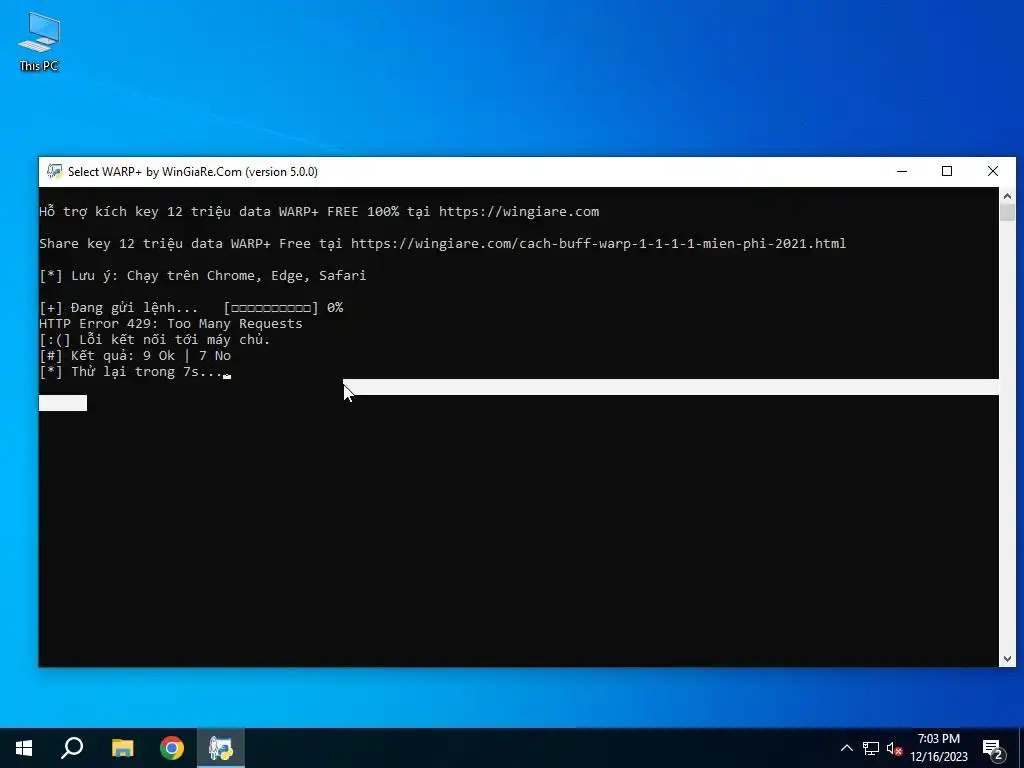Select the WARP+ Python app taskbar icon
Screen dimensions: 1024x768
pos(221,748)
